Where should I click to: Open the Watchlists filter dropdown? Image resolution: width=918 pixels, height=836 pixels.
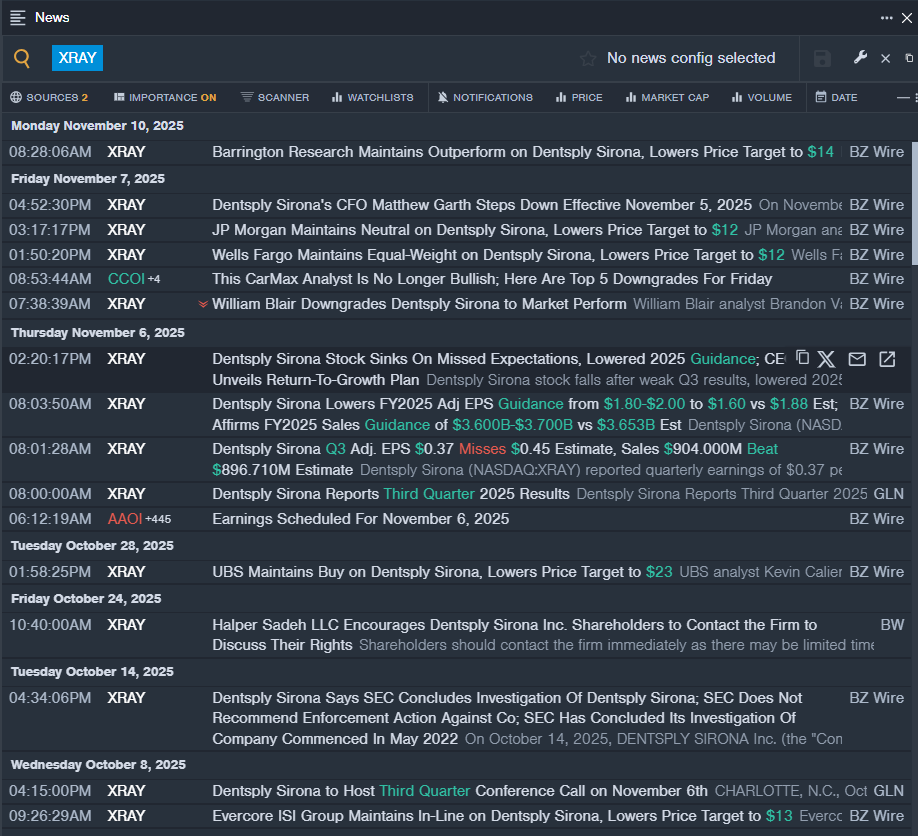(372, 97)
